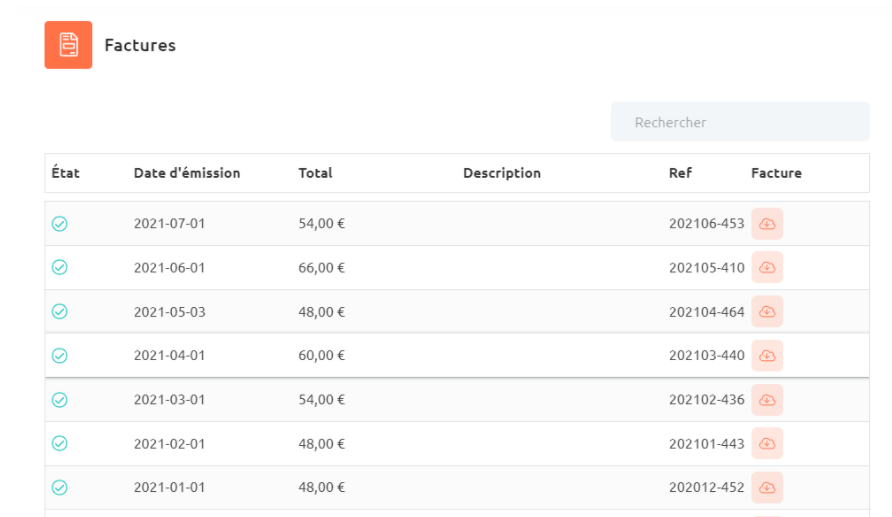The image size is (892, 517).
Task: Click reference 202012-452
Action: (x=707, y=487)
